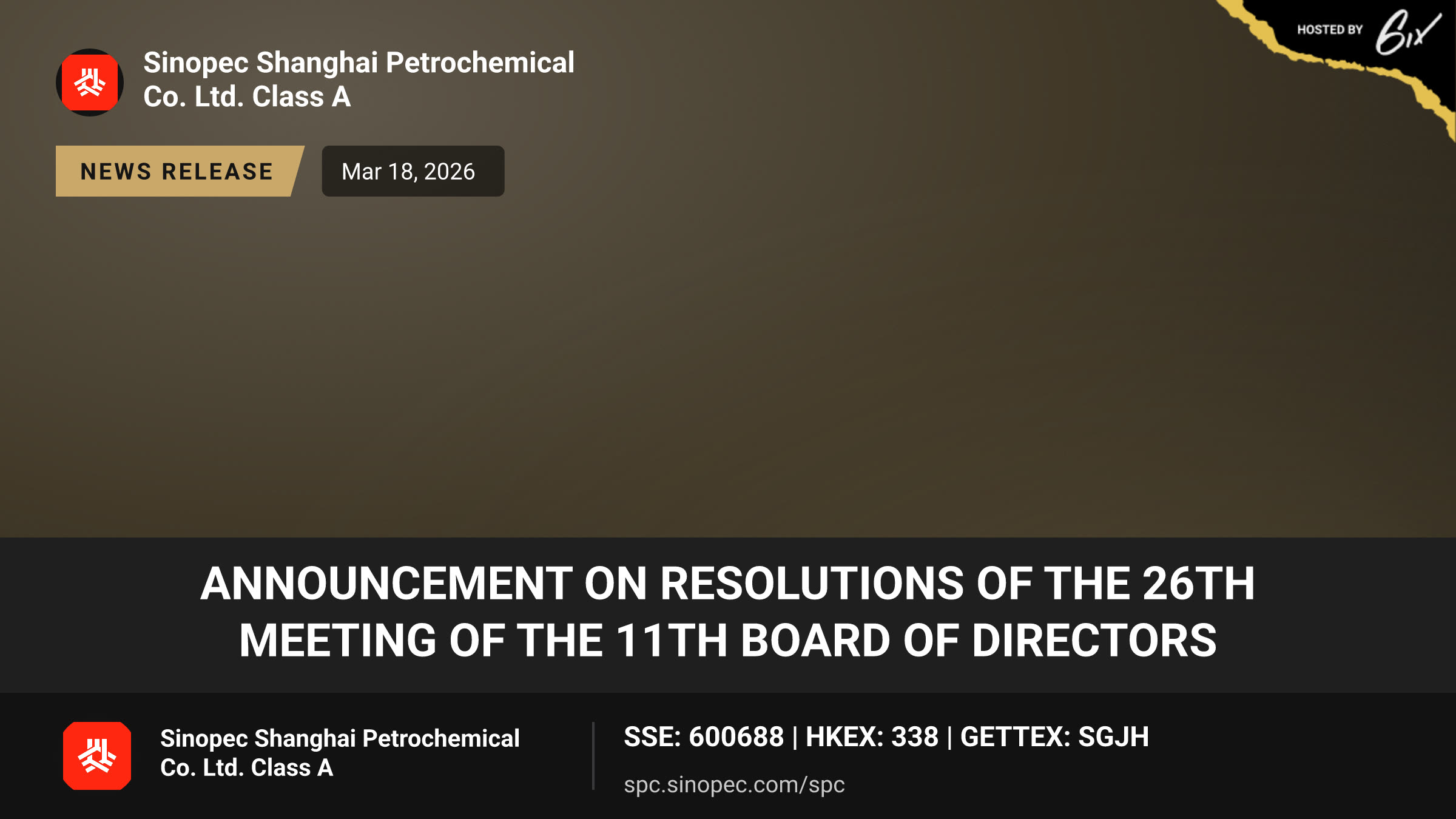Select the SSE: 600688 ticker
Viewport: 1456px width, 819px height.
click(x=704, y=737)
